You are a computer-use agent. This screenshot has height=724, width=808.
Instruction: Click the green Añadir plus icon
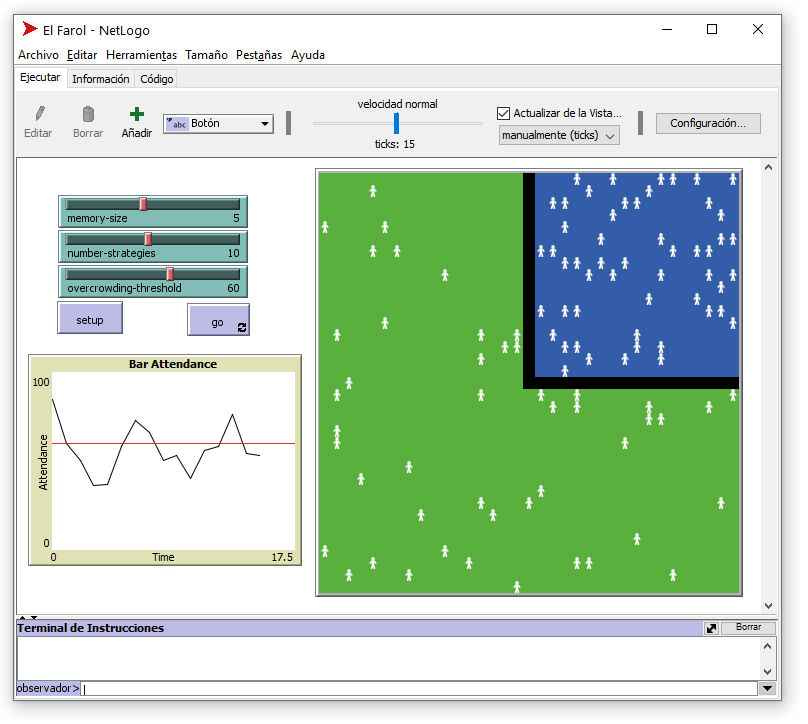coord(137,114)
